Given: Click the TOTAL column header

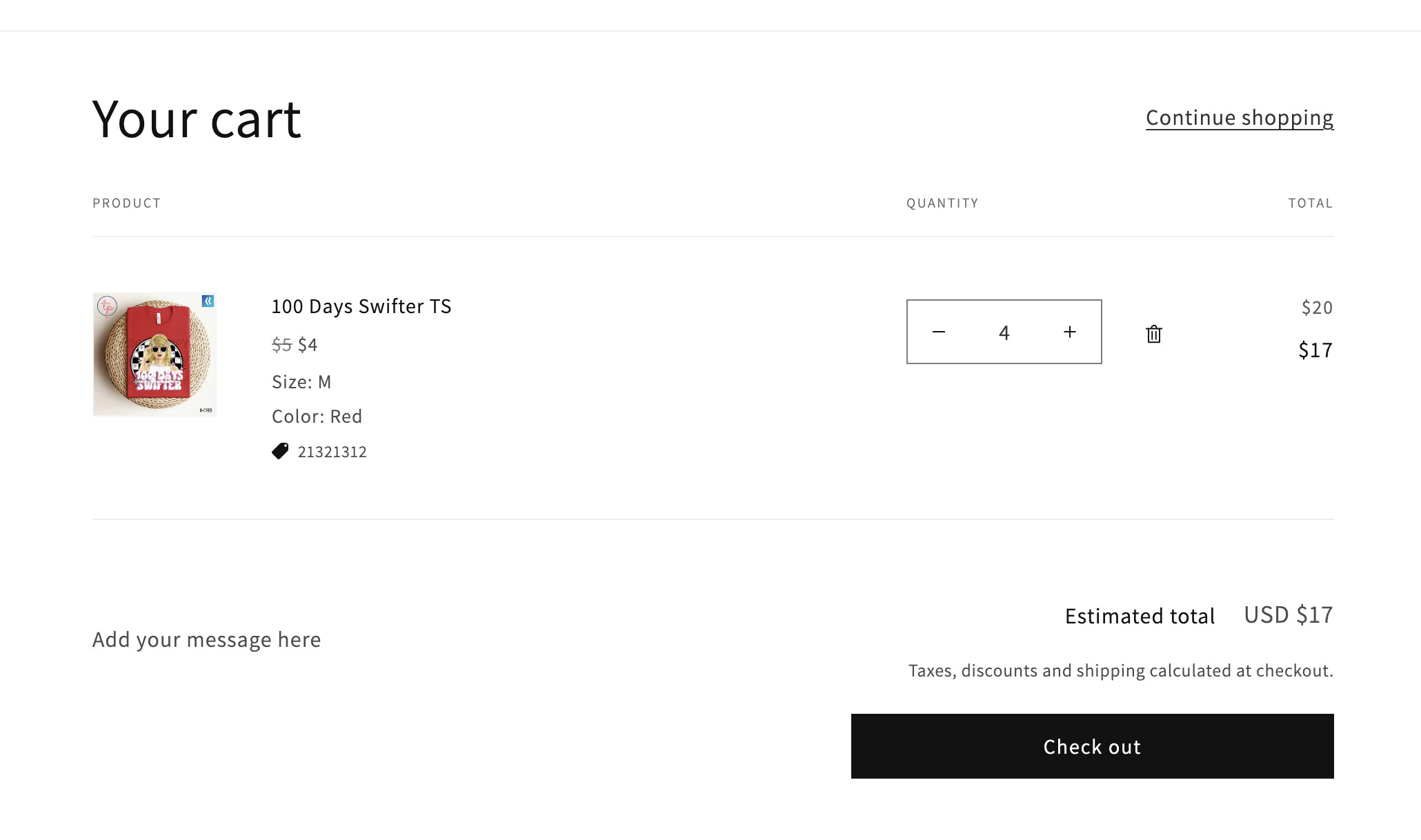Looking at the screenshot, I should [1311, 203].
